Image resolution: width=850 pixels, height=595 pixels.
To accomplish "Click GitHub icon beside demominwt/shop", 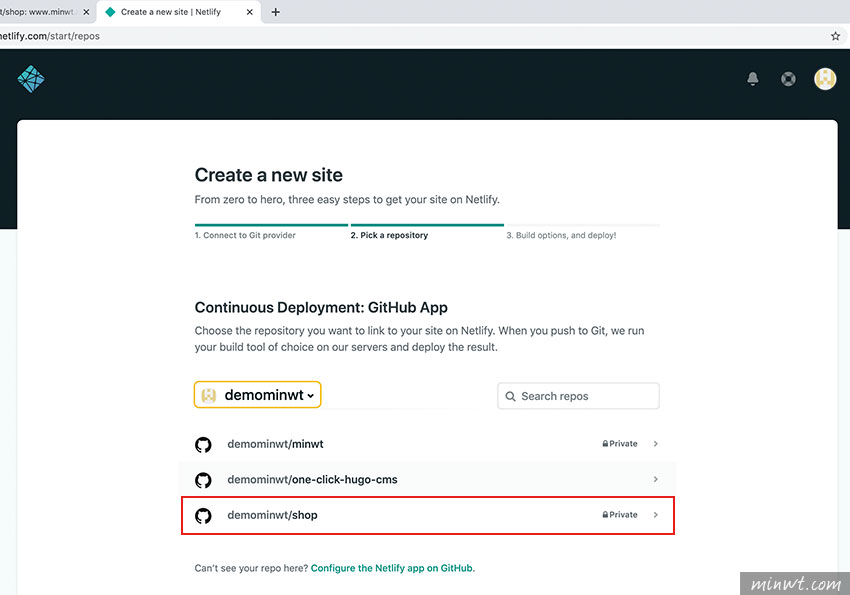I will tap(203, 516).
